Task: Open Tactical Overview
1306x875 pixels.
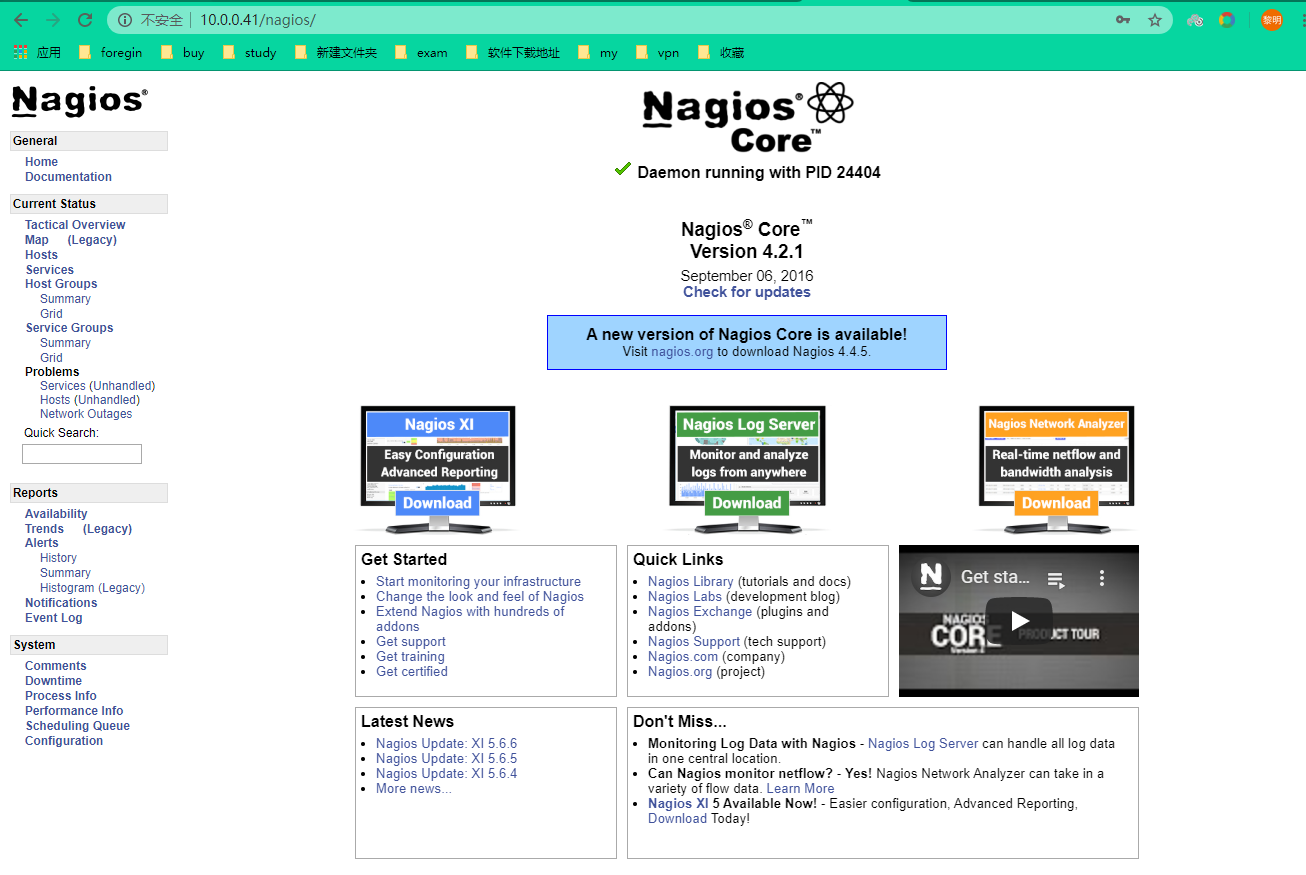Action: (75, 225)
